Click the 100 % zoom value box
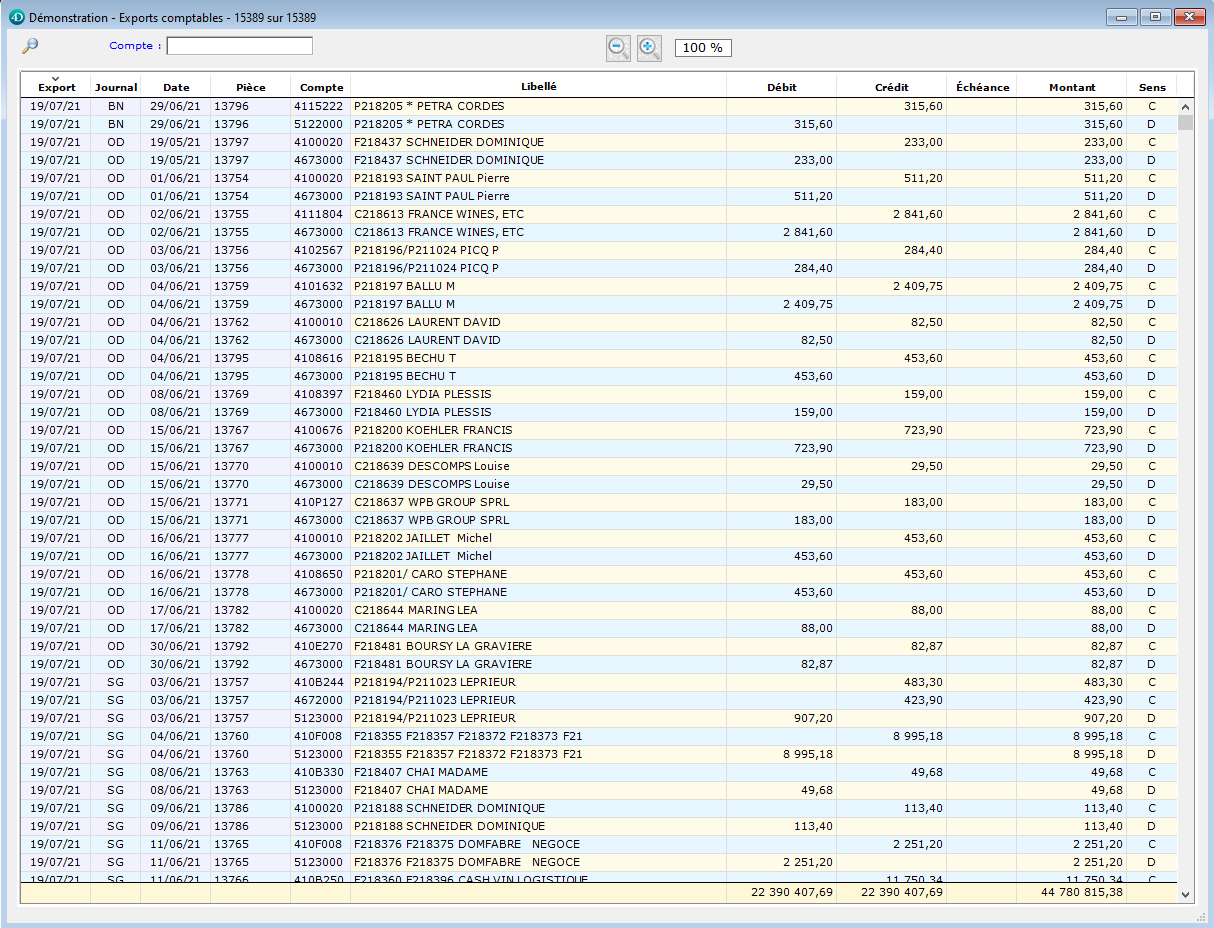The image size is (1214, 928). [x=702, y=48]
